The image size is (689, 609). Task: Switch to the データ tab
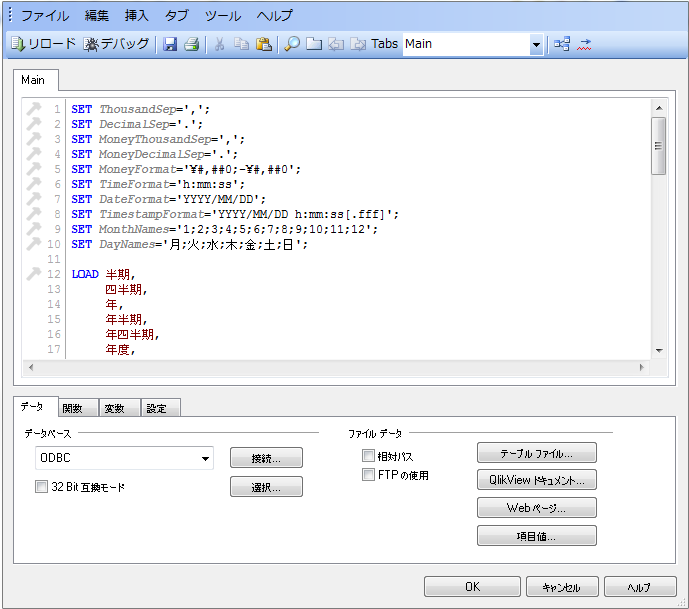36,407
